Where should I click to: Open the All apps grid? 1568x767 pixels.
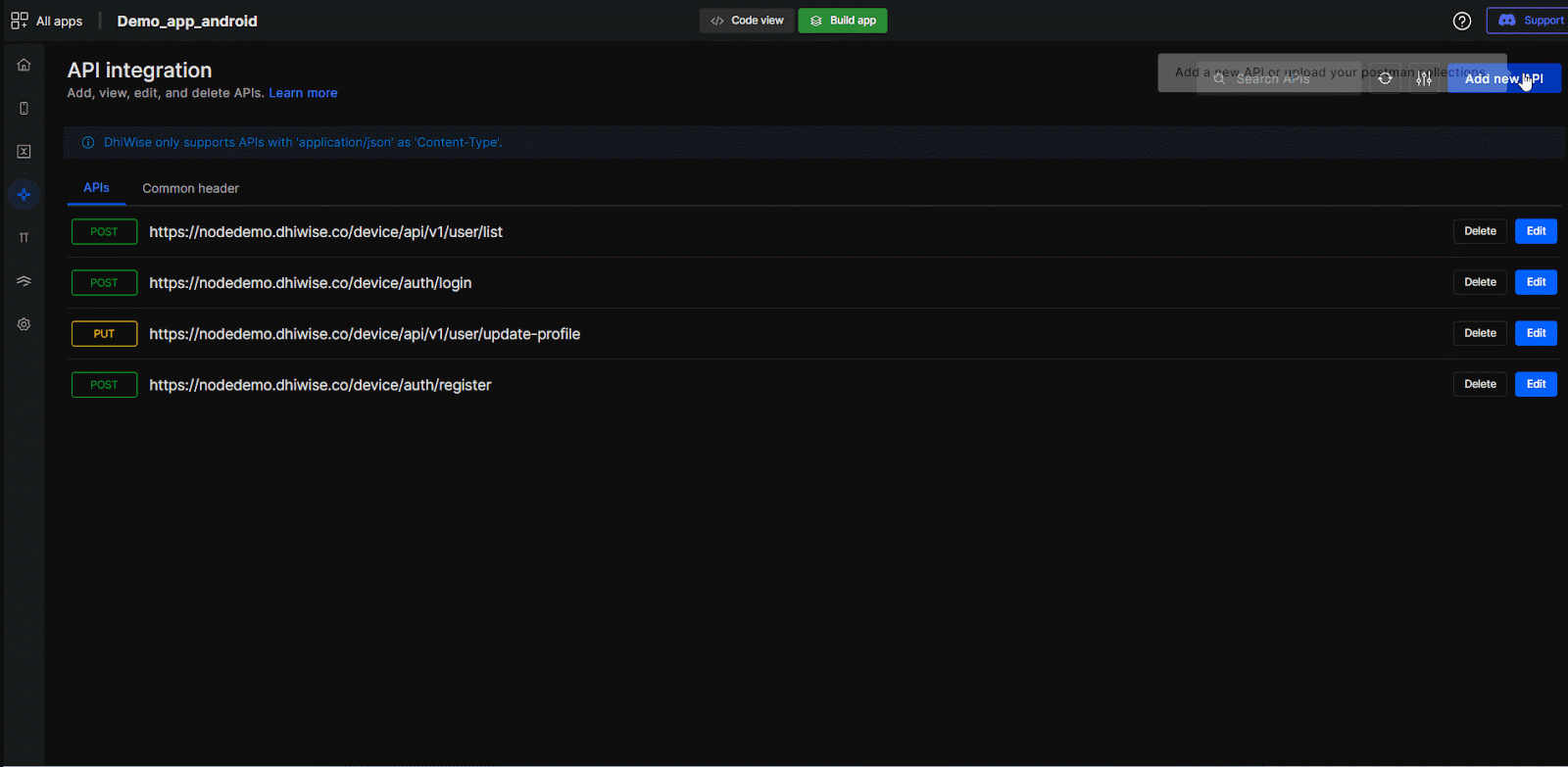46,21
